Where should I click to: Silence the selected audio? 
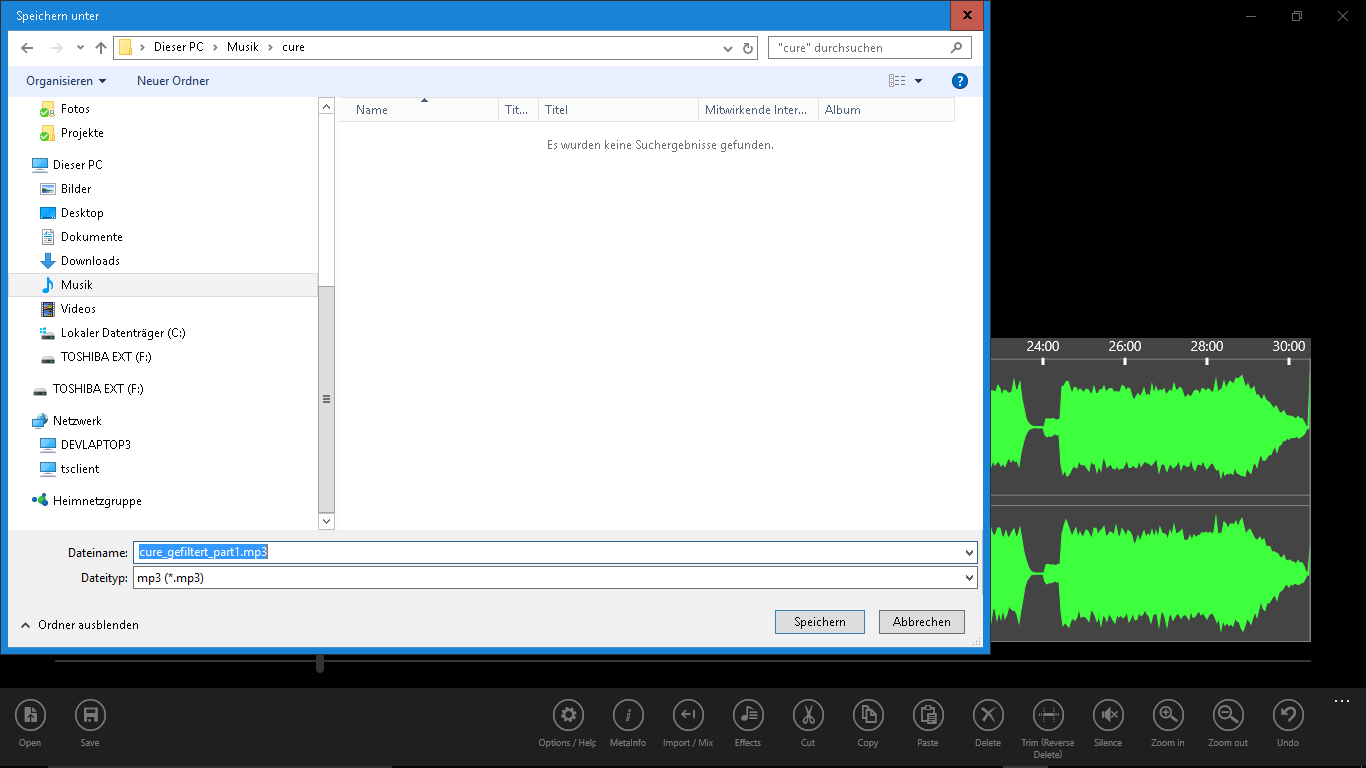pos(1108,714)
